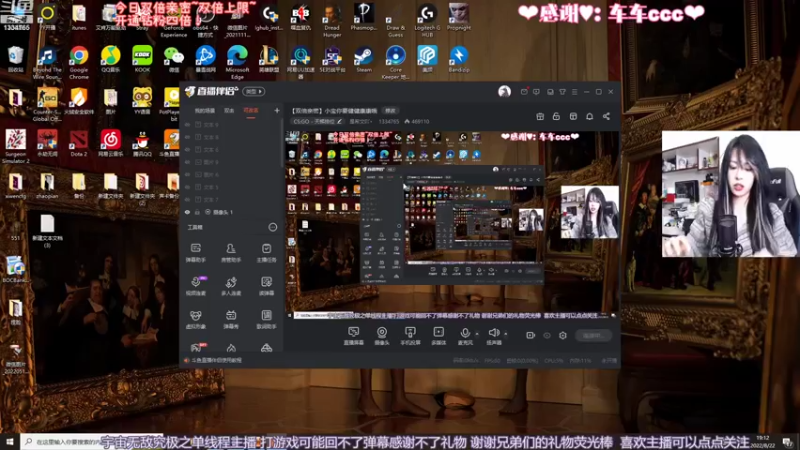Open the message icon with red dot in title bar
Screen dimensions: 800x450
pos(524,92)
